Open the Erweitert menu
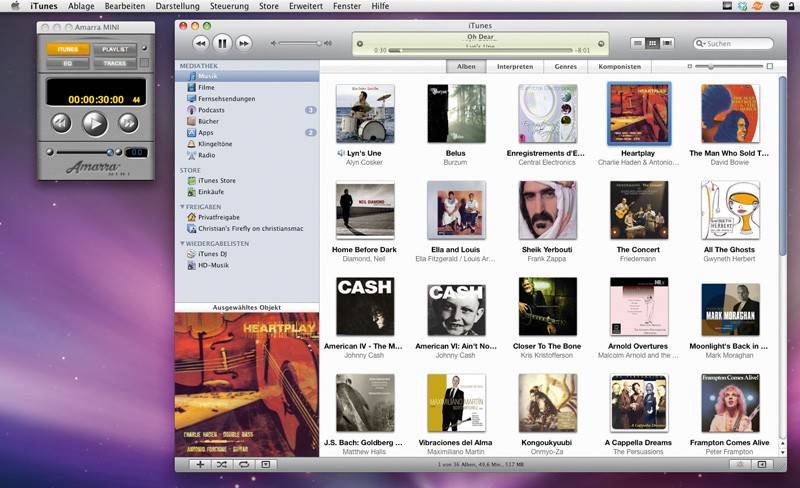The width and height of the screenshot is (800, 488). coord(306,6)
